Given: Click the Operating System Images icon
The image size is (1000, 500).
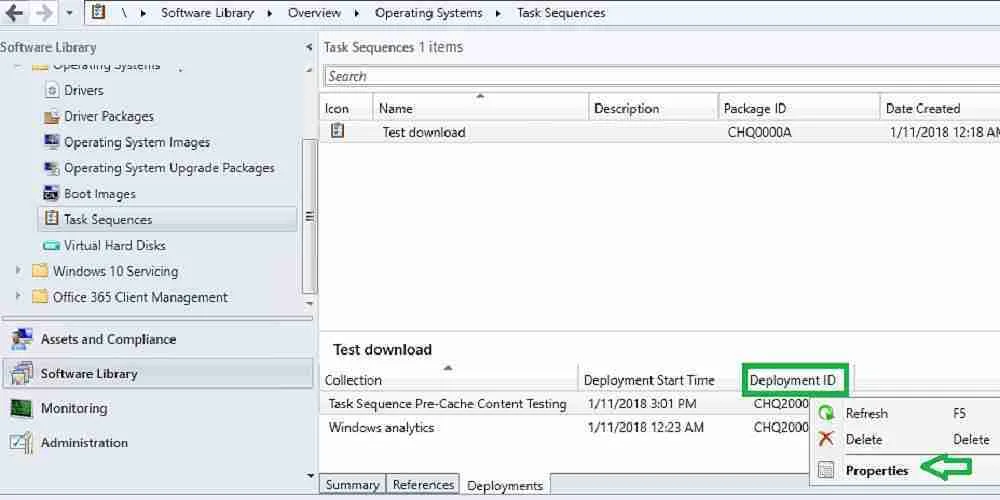Looking at the screenshot, I should 52,142.
